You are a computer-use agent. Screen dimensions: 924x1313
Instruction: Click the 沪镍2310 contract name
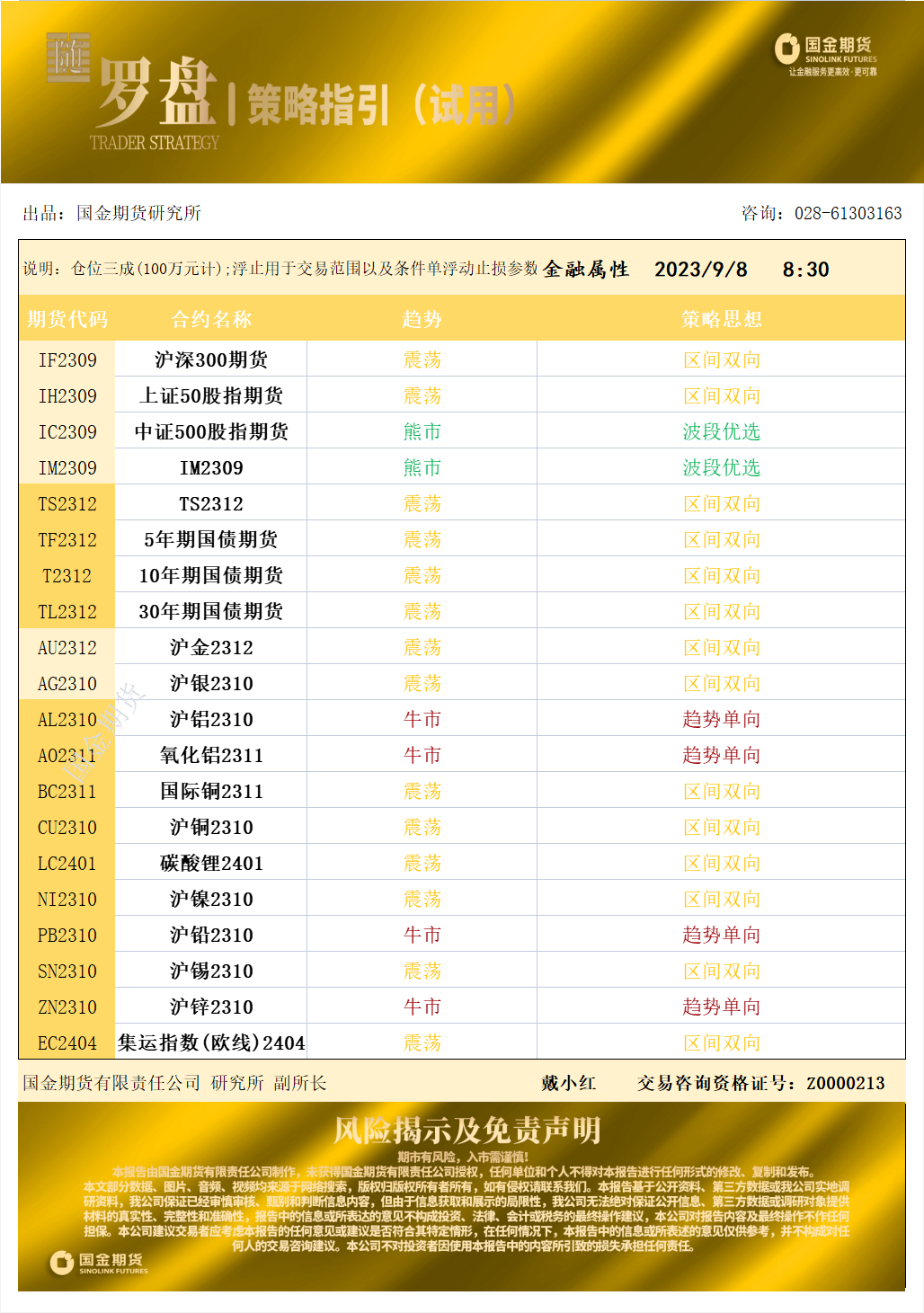(x=211, y=899)
